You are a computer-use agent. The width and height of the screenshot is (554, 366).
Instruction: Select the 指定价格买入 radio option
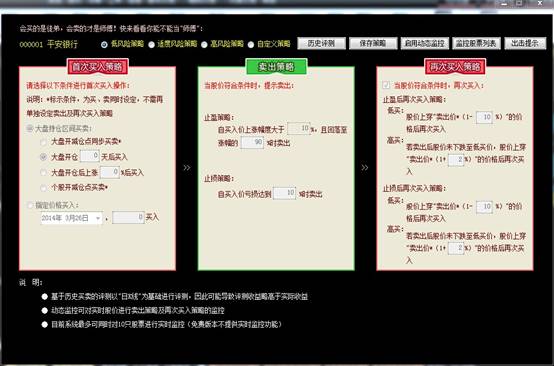pos(30,205)
